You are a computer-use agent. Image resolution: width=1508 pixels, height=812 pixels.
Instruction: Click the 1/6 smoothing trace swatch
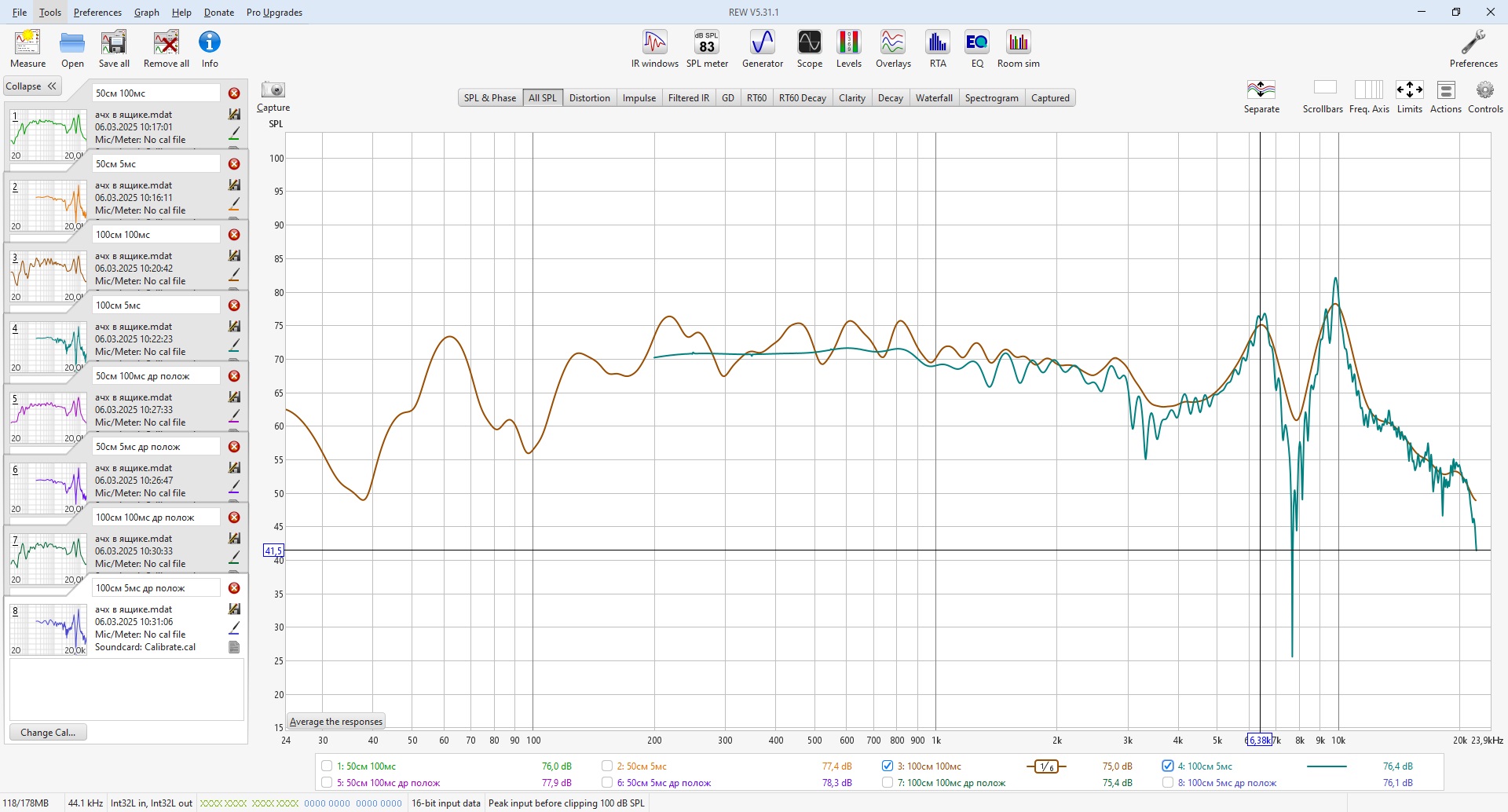(x=1046, y=766)
